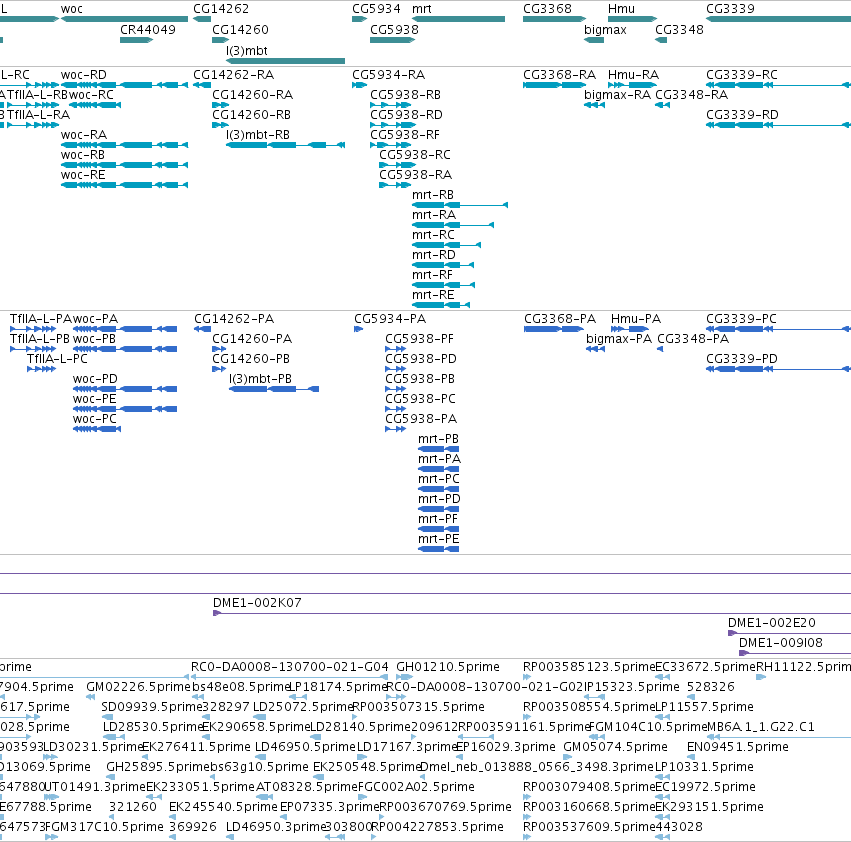Open transcript mrt-RA
This screenshot has height=842, width=851.
[434, 216]
